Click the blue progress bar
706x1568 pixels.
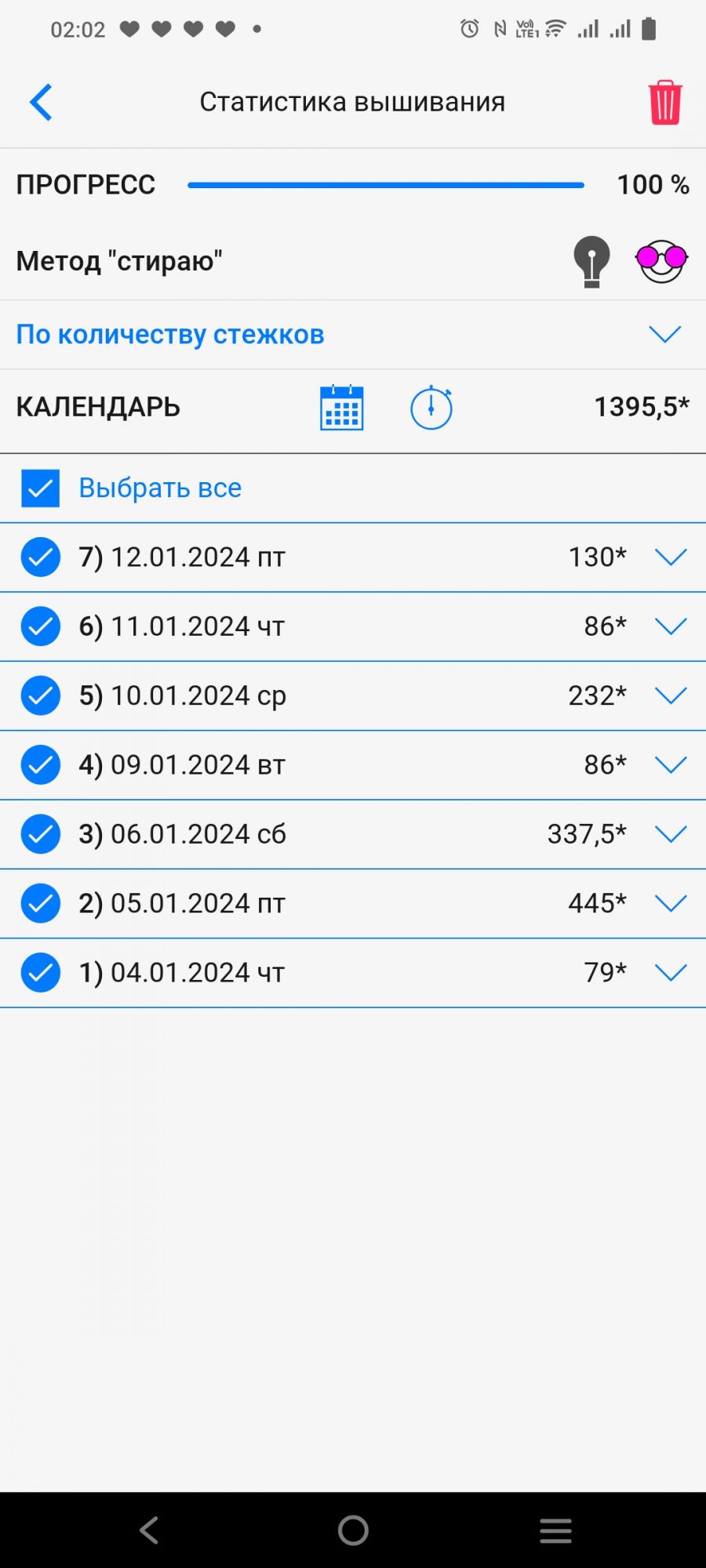point(386,185)
